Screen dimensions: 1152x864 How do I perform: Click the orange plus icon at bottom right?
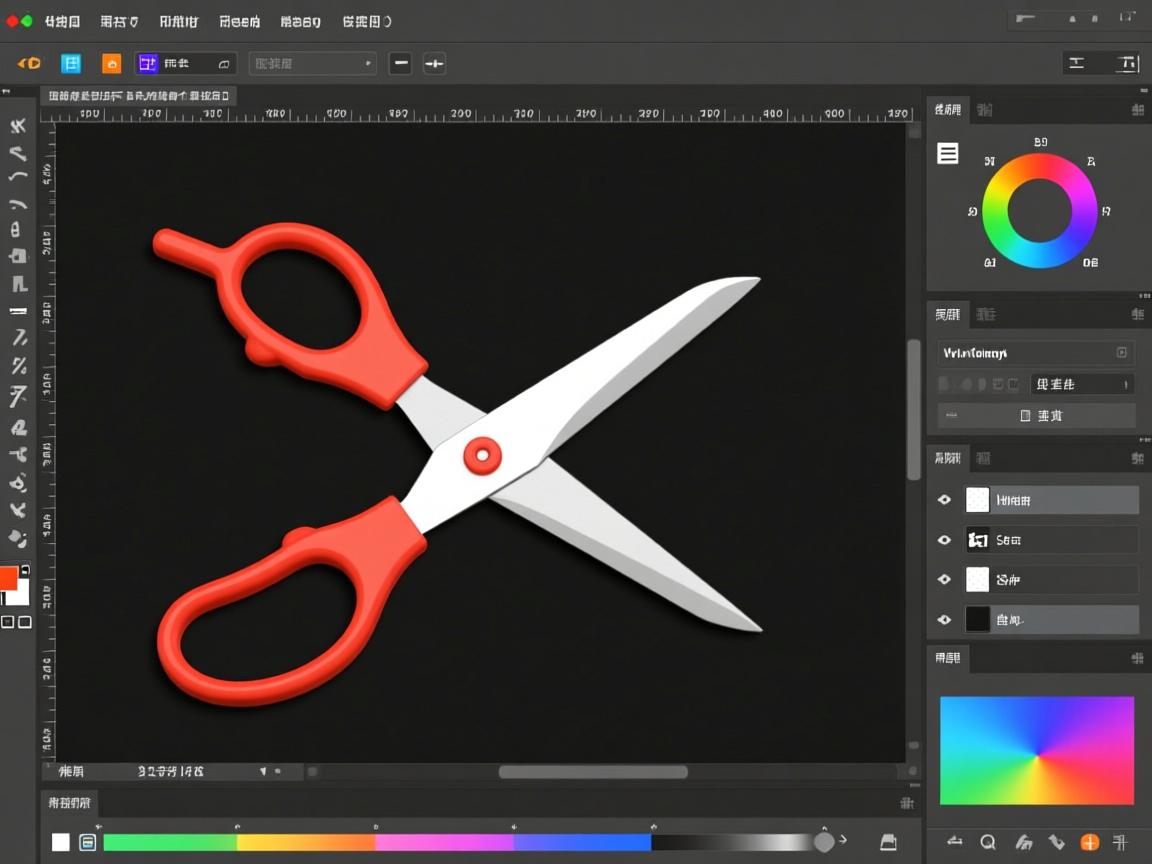click(1089, 842)
